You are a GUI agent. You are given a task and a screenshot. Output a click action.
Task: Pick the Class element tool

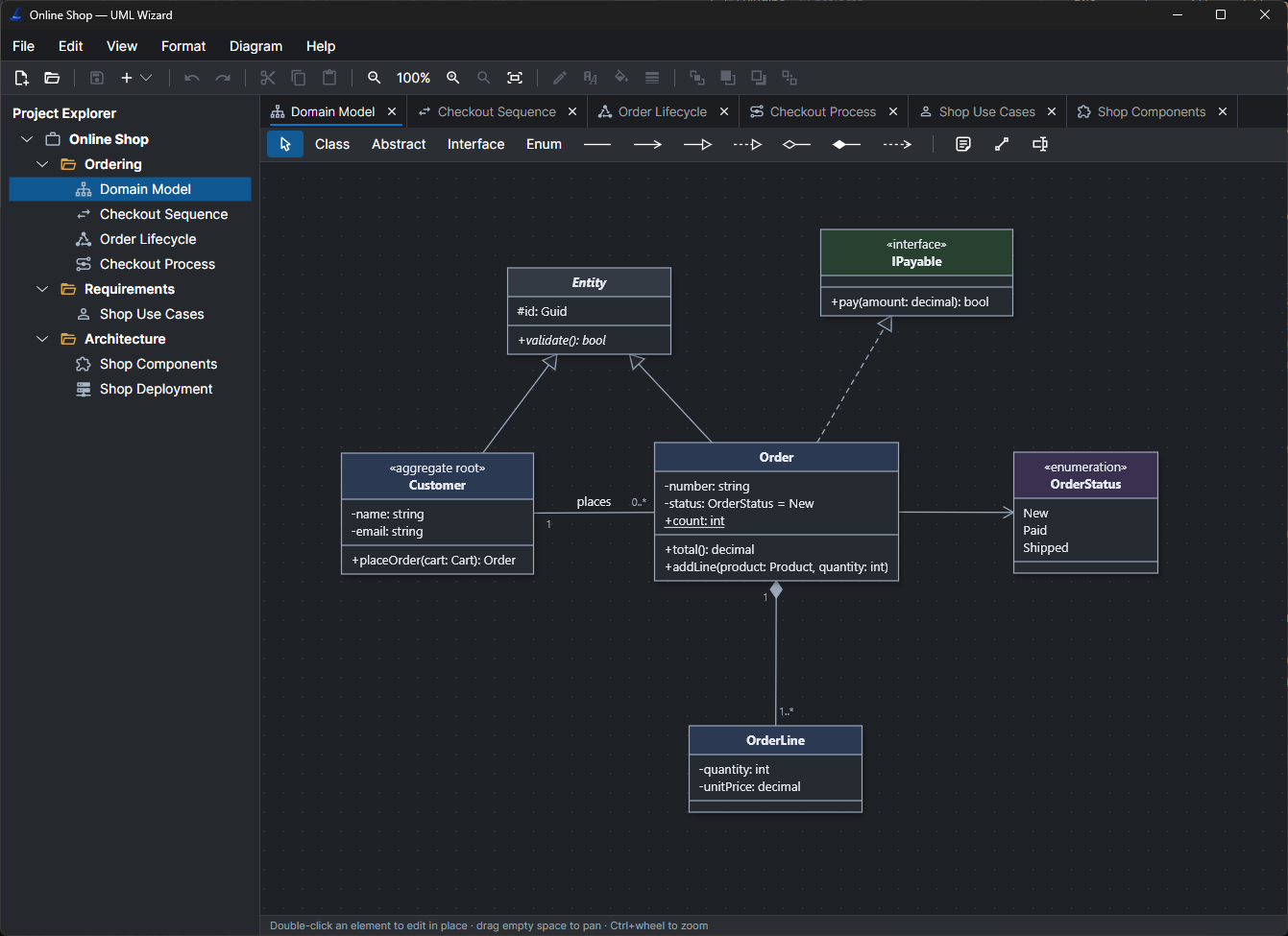point(332,144)
